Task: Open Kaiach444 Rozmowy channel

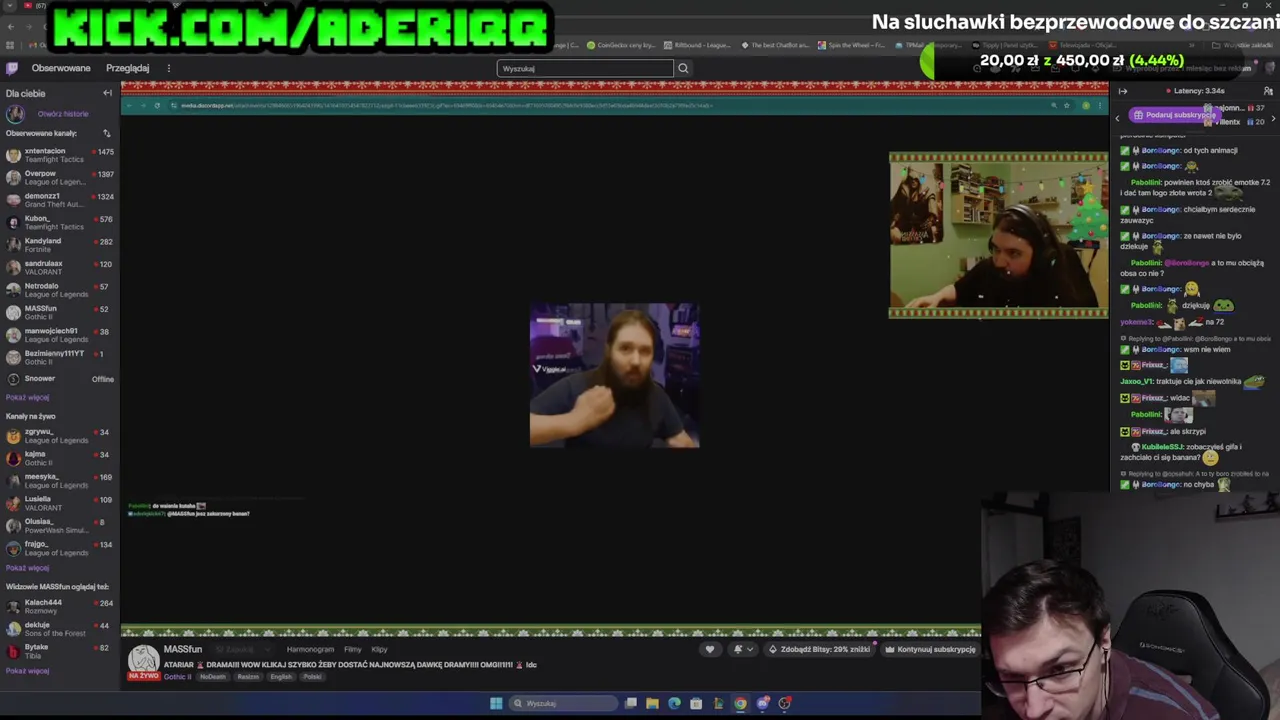Action: tap(60, 606)
